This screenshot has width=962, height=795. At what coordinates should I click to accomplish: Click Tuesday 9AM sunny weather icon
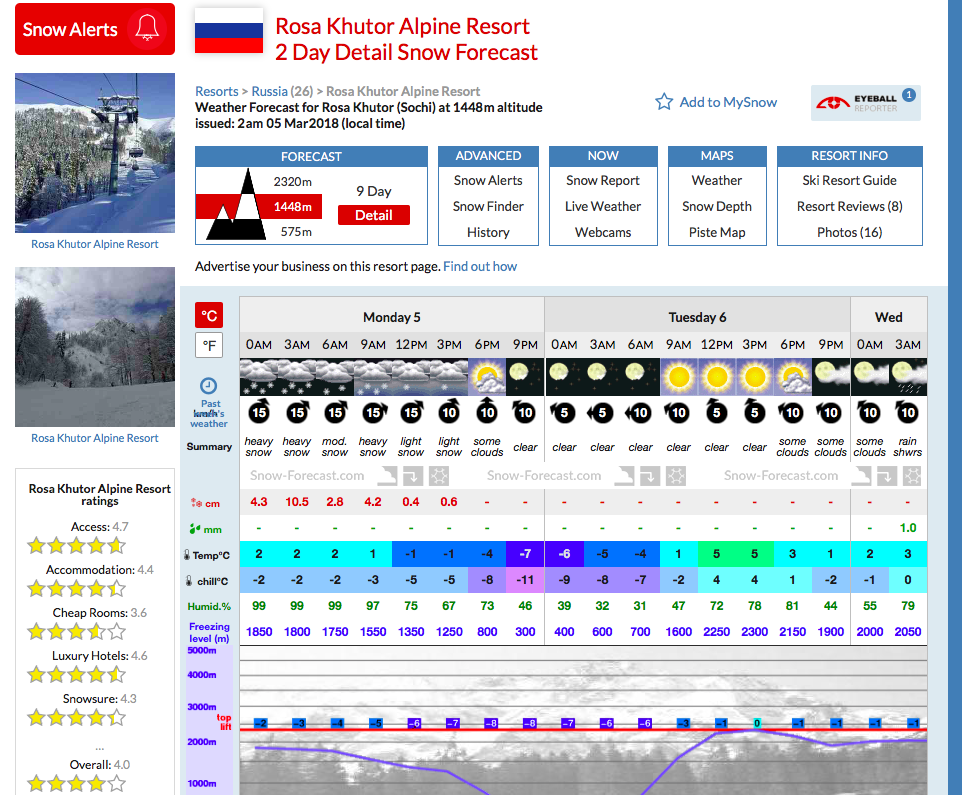[679, 377]
